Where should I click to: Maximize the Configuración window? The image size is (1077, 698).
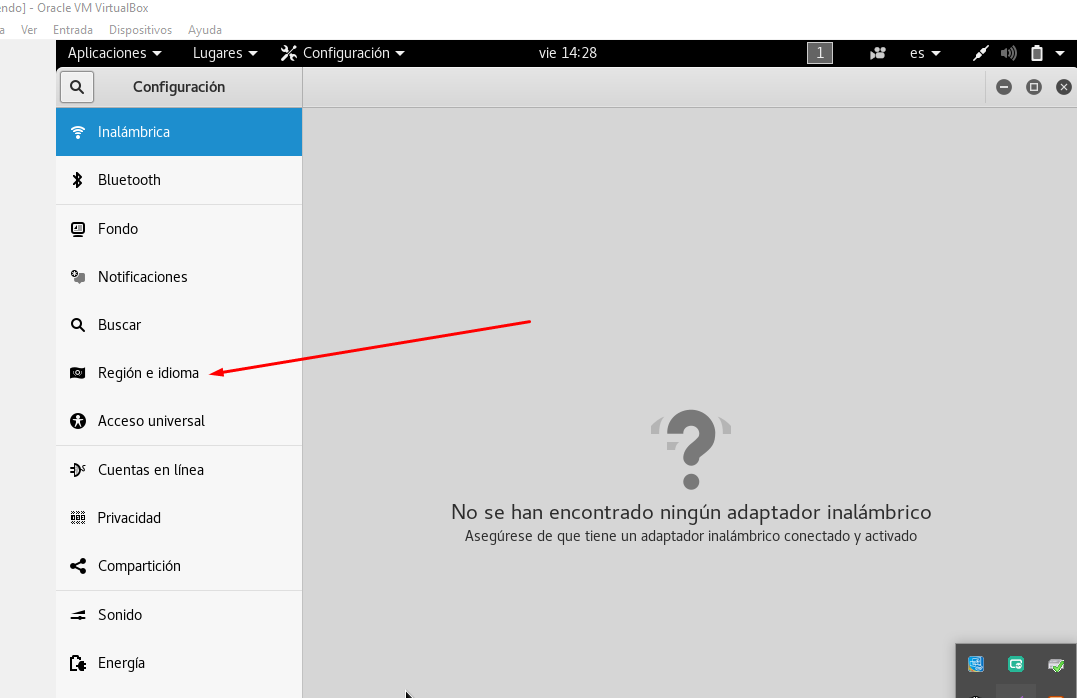(x=1034, y=87)
